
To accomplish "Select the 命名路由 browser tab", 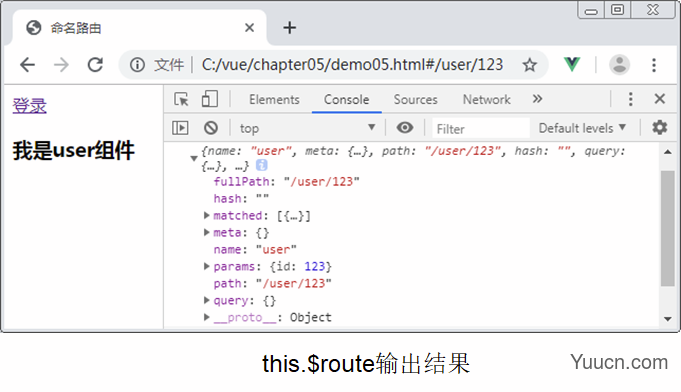I will tap(139, 28).
